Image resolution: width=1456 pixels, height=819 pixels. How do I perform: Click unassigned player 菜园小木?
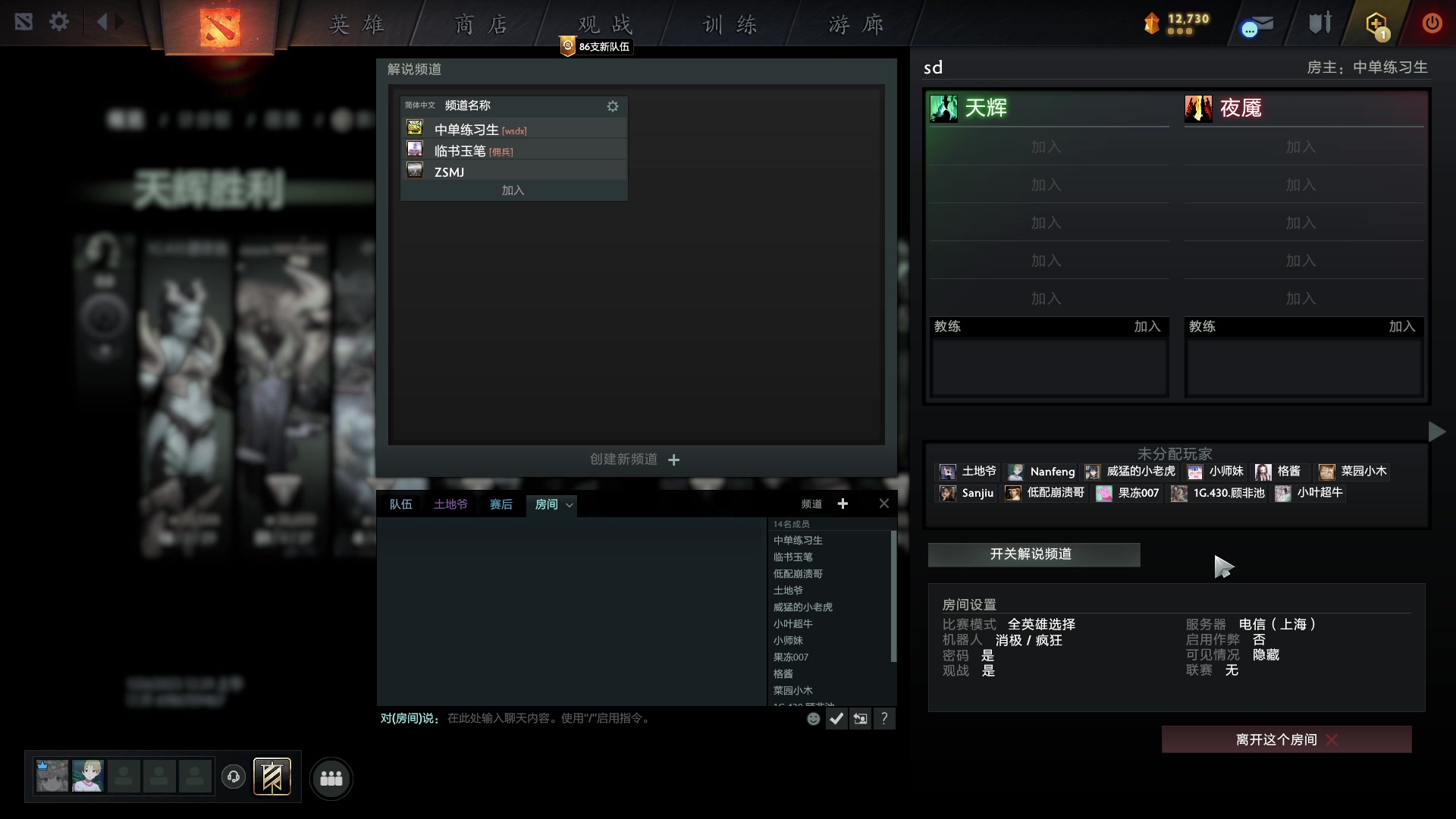coord(1354,472)
